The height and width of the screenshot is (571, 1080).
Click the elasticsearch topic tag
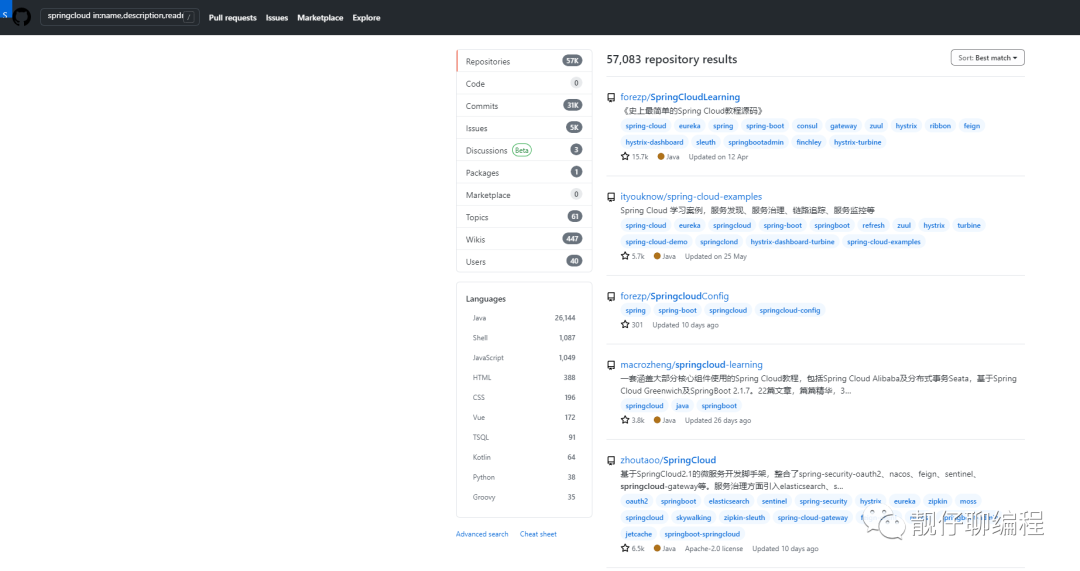728,501
